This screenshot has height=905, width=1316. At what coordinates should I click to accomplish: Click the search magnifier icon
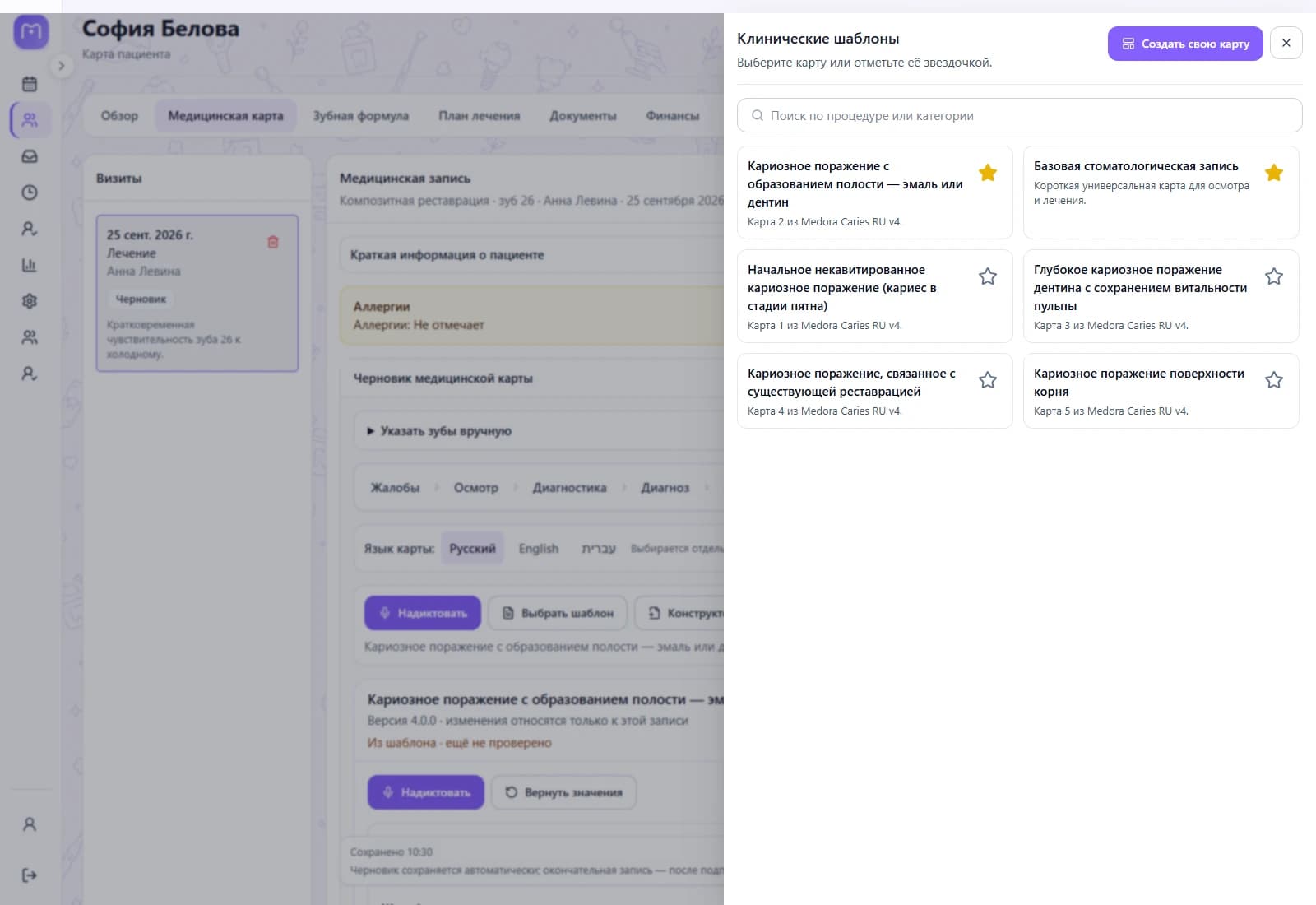pos(758,116)
